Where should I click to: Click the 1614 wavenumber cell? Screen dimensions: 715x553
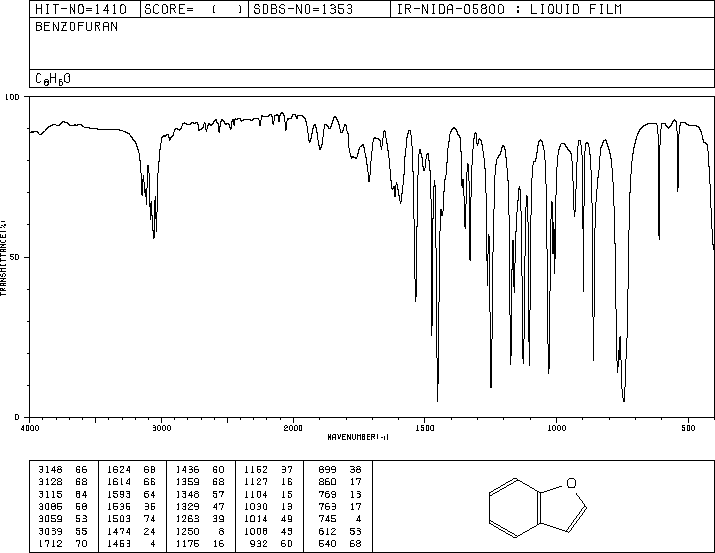tap(119, 481)
